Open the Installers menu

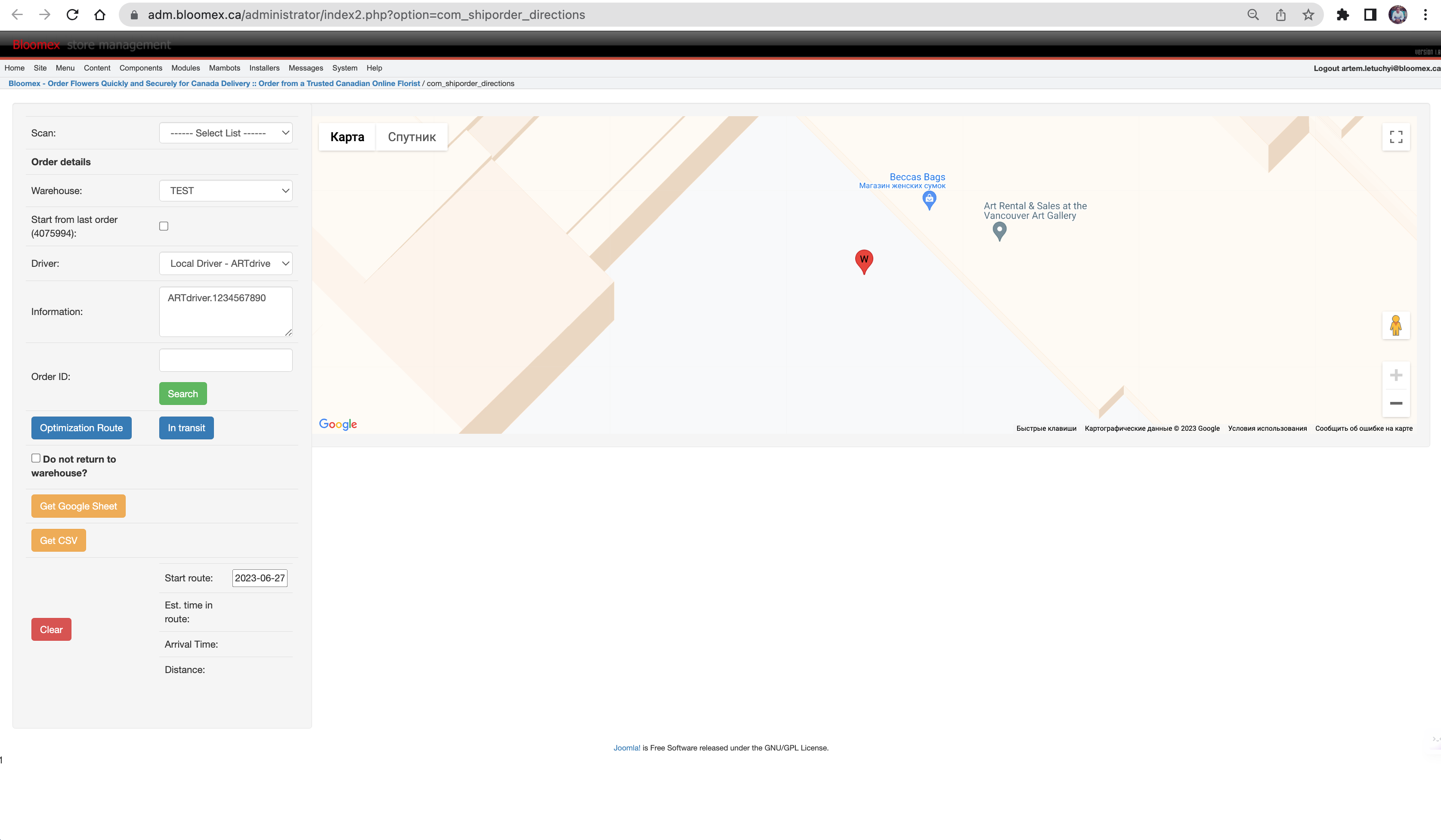point(264,68)
